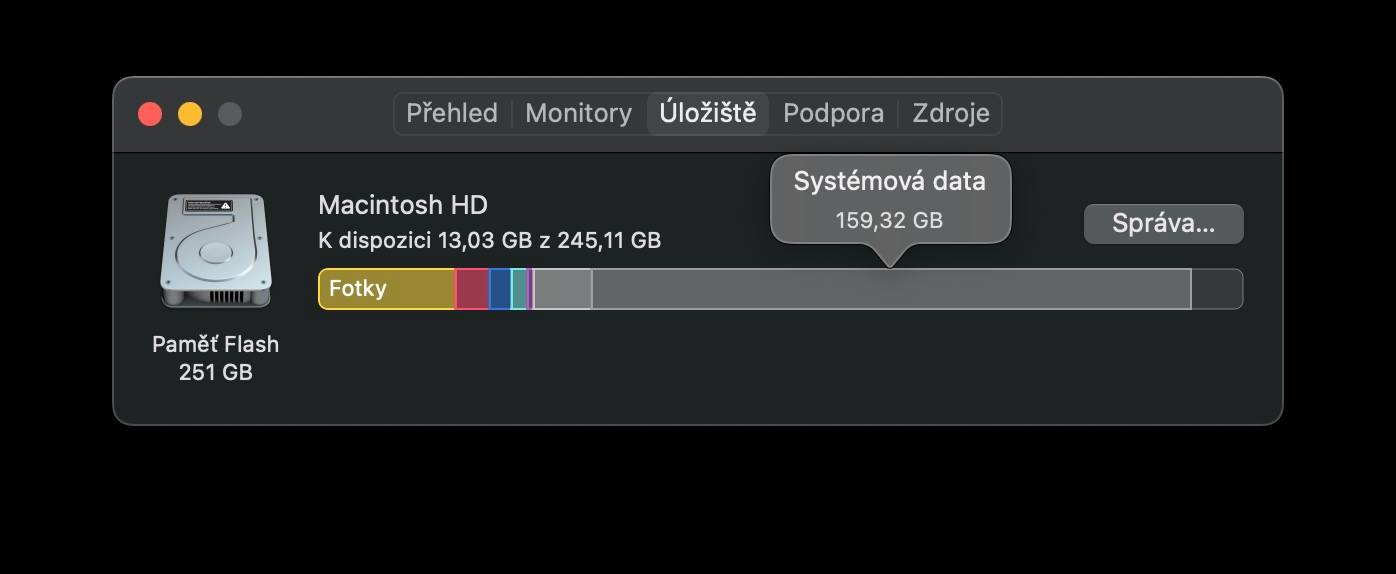Click the dark blue storage bar segment
The image size is (1396, 574).
[500, 289]
